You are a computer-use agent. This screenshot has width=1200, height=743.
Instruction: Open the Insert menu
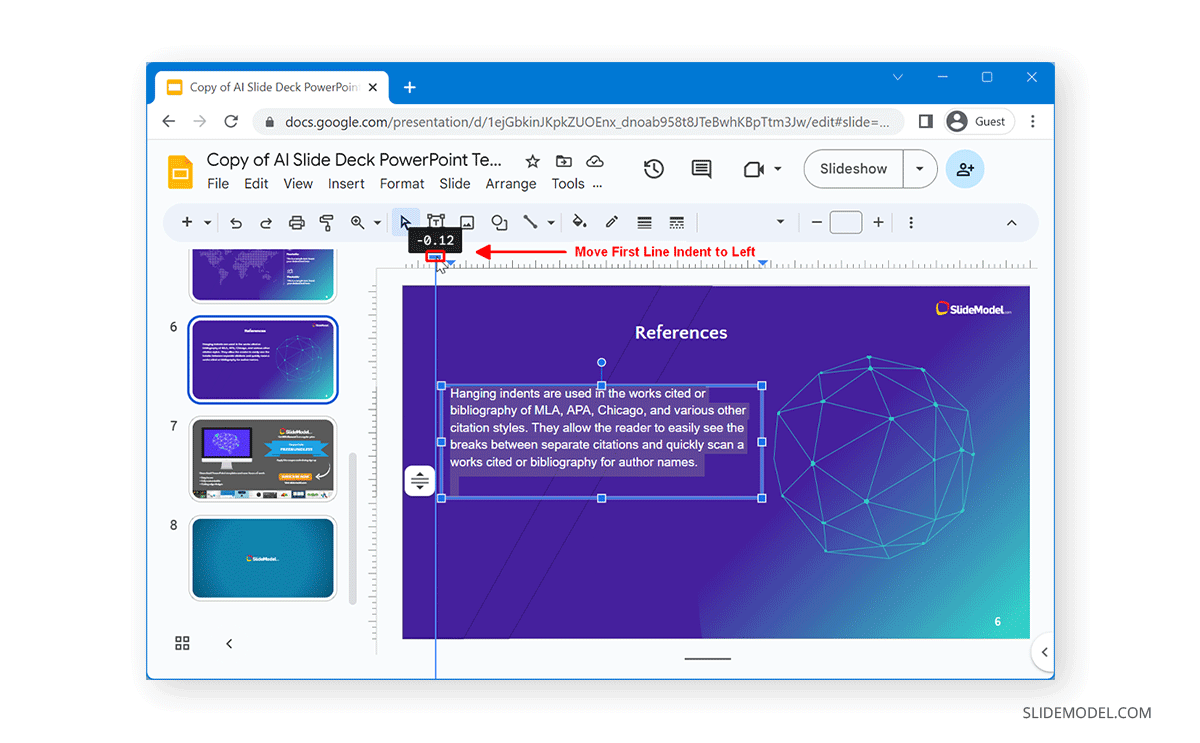tap(346, 184)
